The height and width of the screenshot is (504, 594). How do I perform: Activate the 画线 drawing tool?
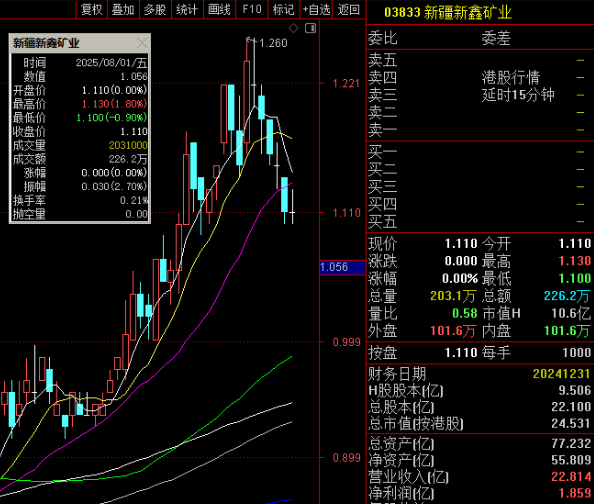click(x=219, y=9)
